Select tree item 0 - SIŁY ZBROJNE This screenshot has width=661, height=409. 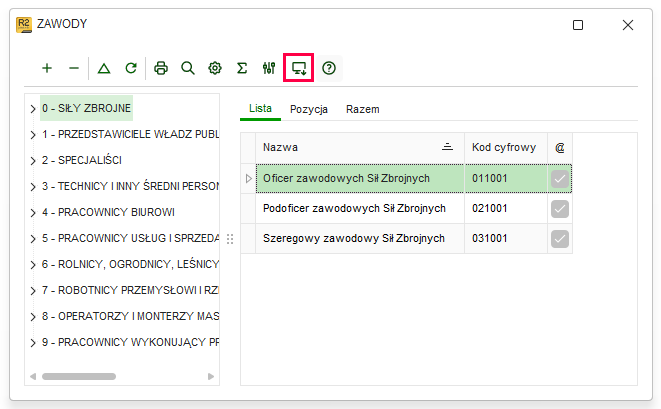[x=86, y=108]
